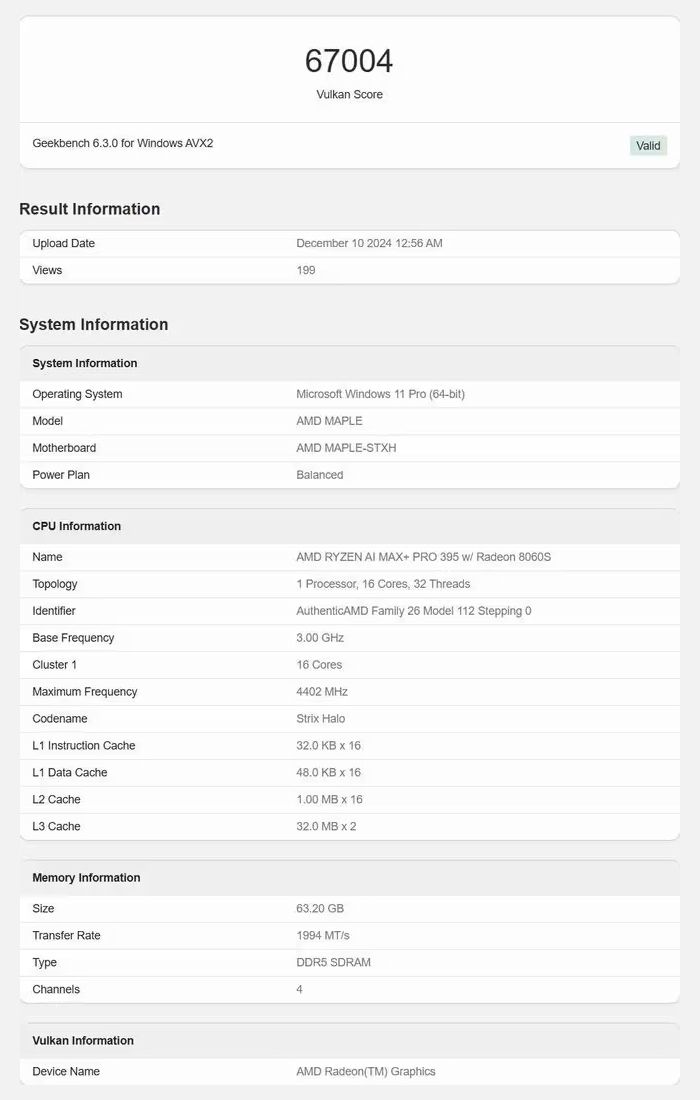Screen dimensions: 700x1100
Task: Click the AMD MAPLE-STXH motherboard value
Action: [x=346, y=448]
